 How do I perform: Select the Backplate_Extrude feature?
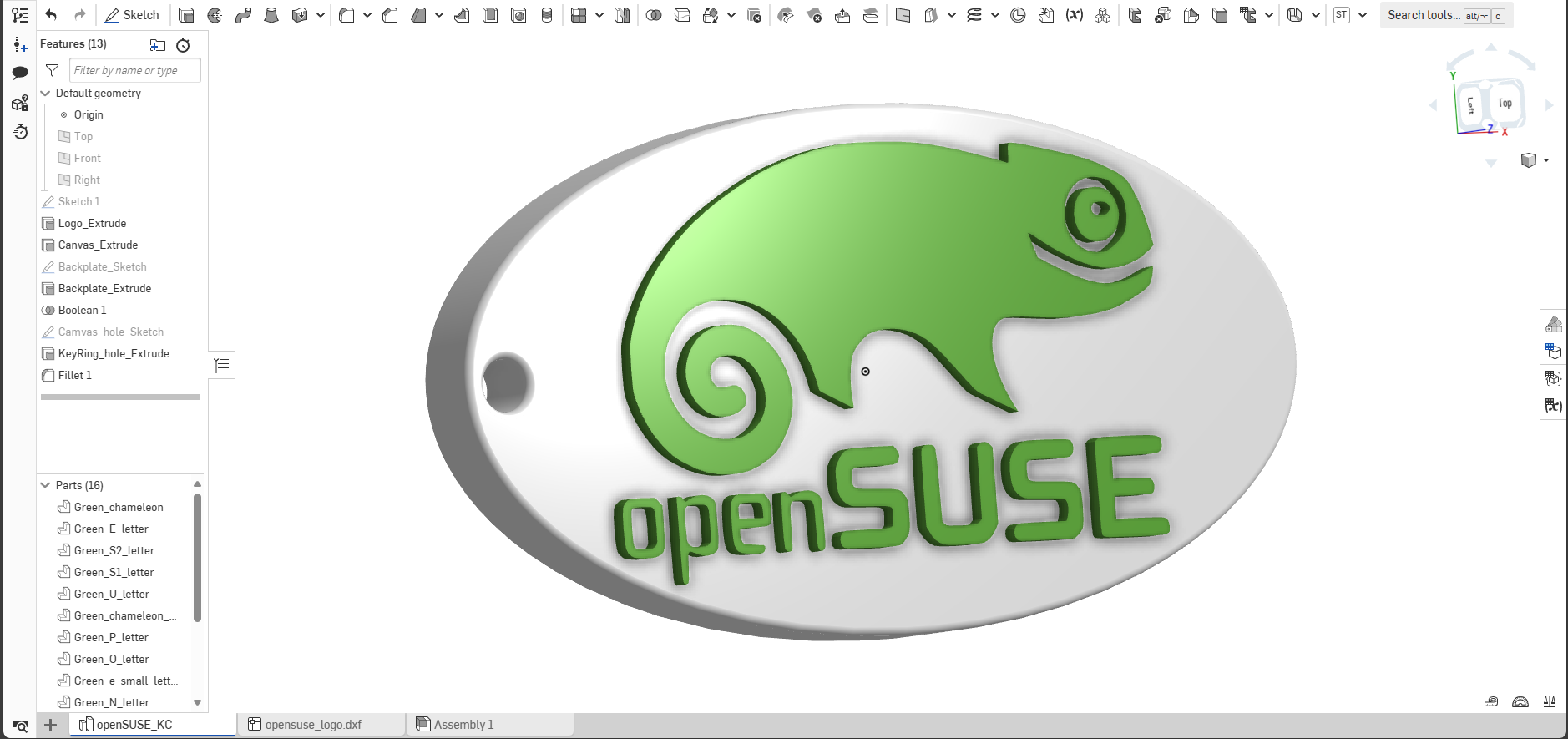pos(104,288)
